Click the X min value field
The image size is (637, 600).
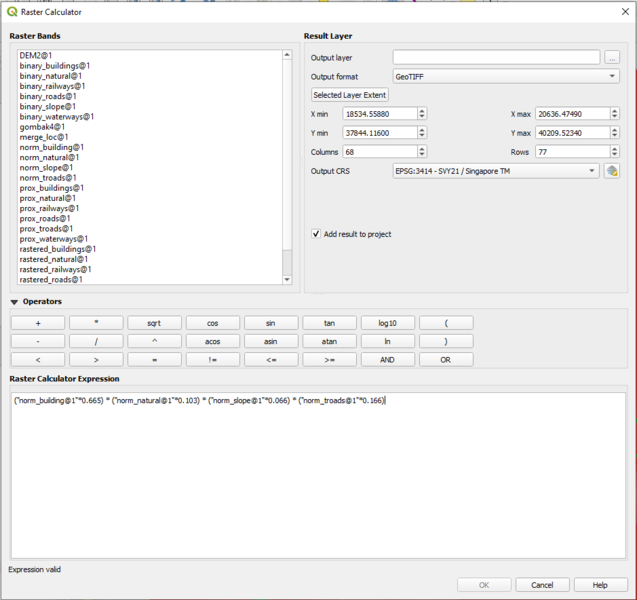click(x=380, y=114)
